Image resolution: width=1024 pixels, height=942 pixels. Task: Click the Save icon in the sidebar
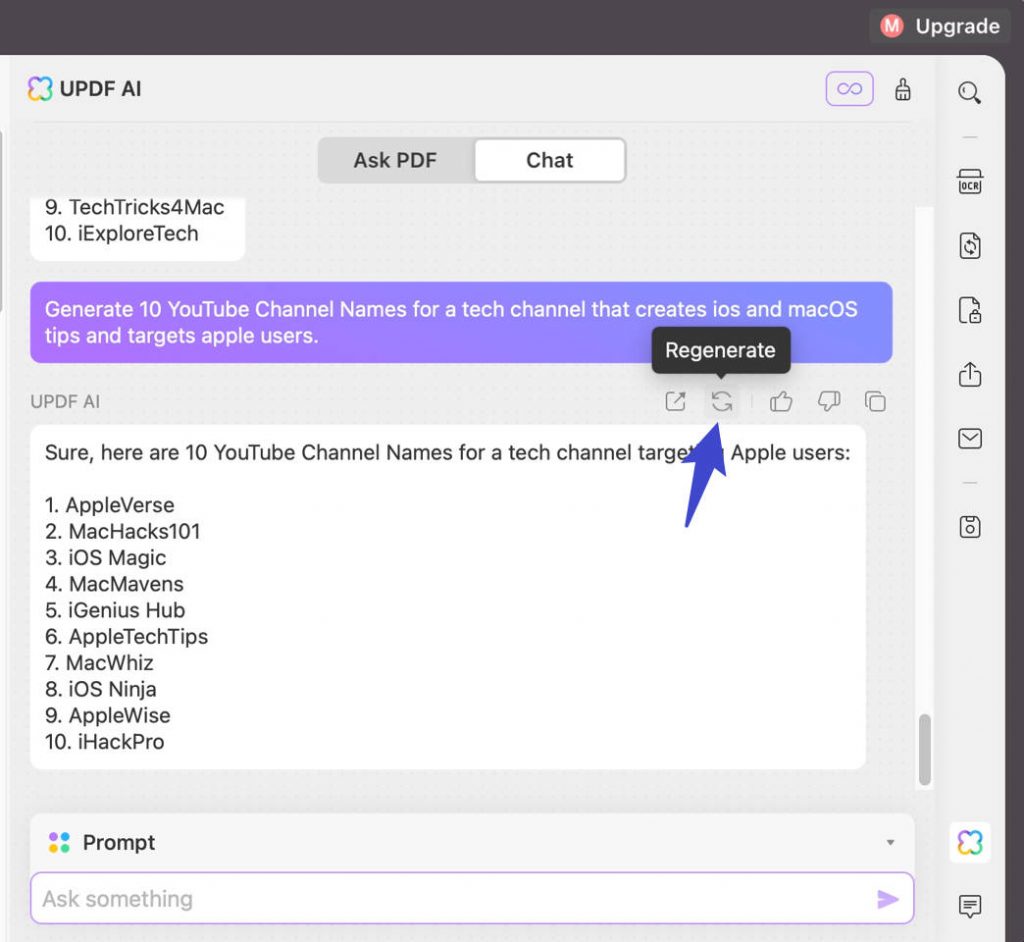[969, 527]
